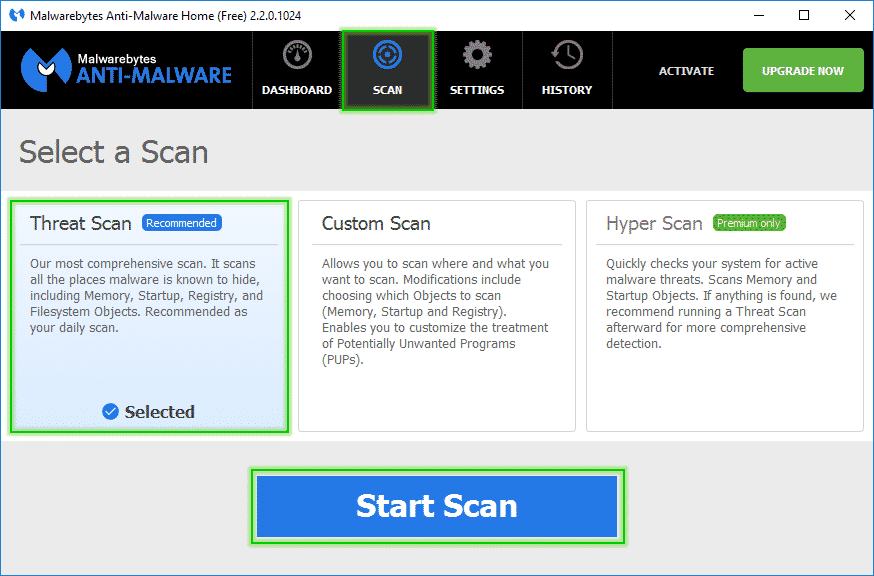The width and height of the screenshot is (874, 576).
Task: Minimize the Malwarebytes window
Action: pyautogui.click(x=758, y=16)
